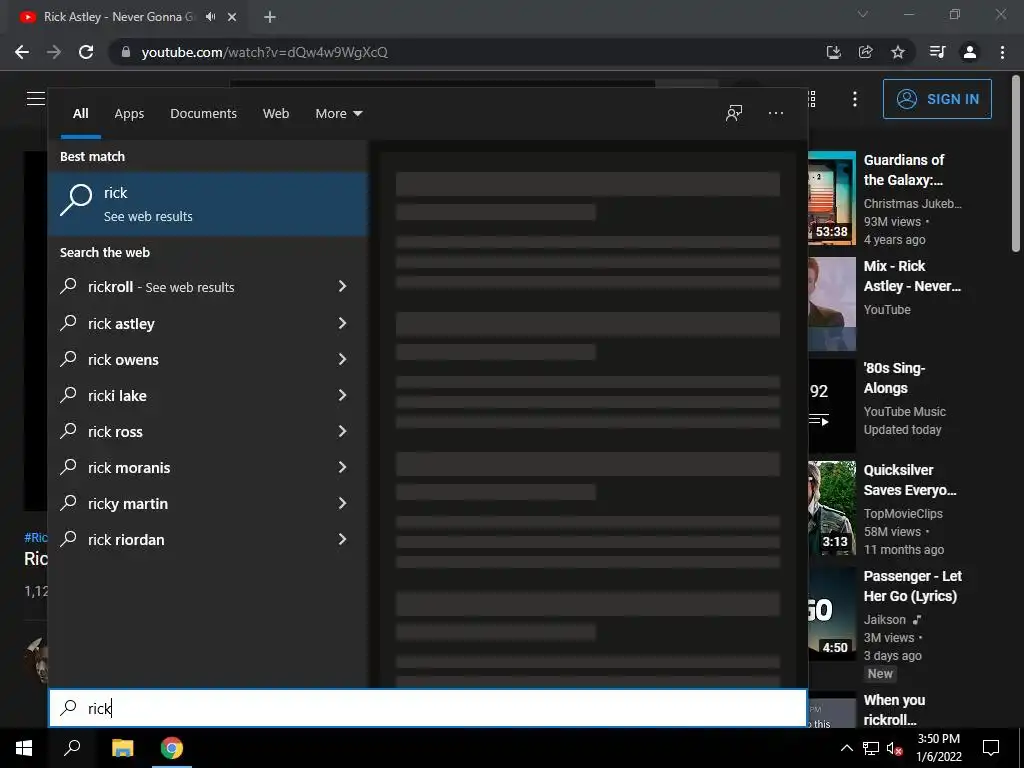Click the Chrome taskbar icon
Image resolution: width=1024 pixels, height=768 pixels.
click(172, 748)
